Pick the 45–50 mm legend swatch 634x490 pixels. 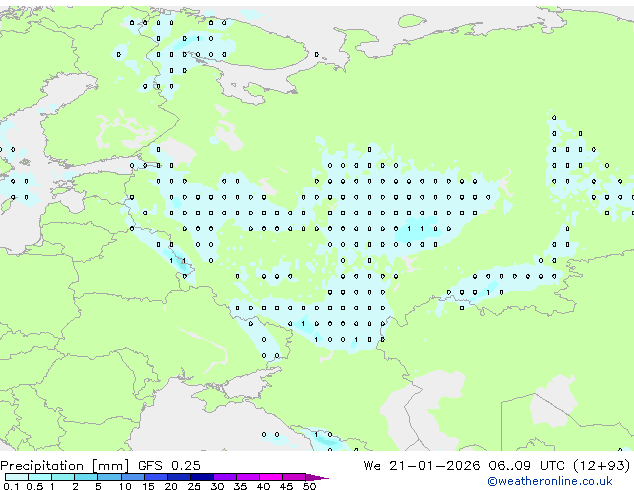pos(294,477)
